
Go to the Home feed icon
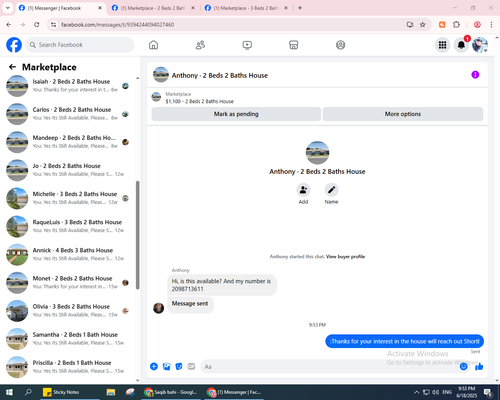click(153, 45)
